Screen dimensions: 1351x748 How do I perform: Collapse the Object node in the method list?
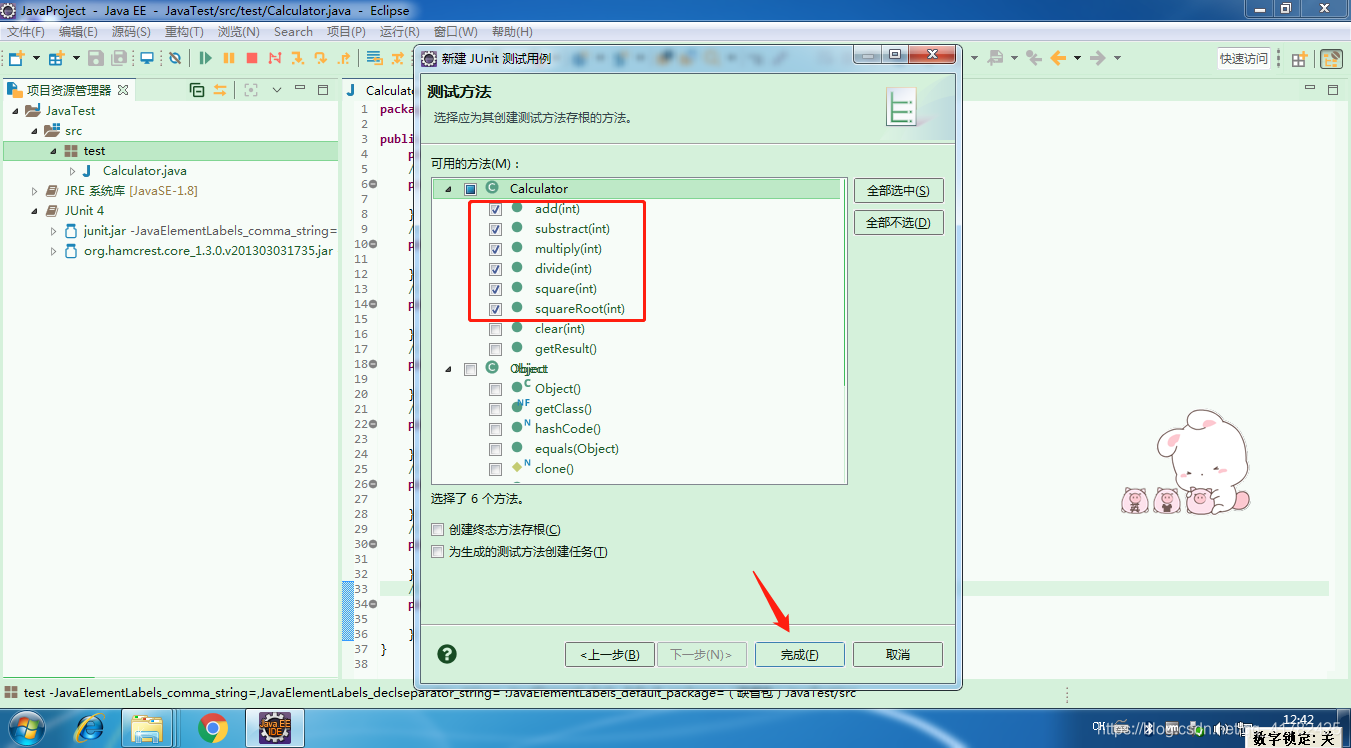(449, 369)
